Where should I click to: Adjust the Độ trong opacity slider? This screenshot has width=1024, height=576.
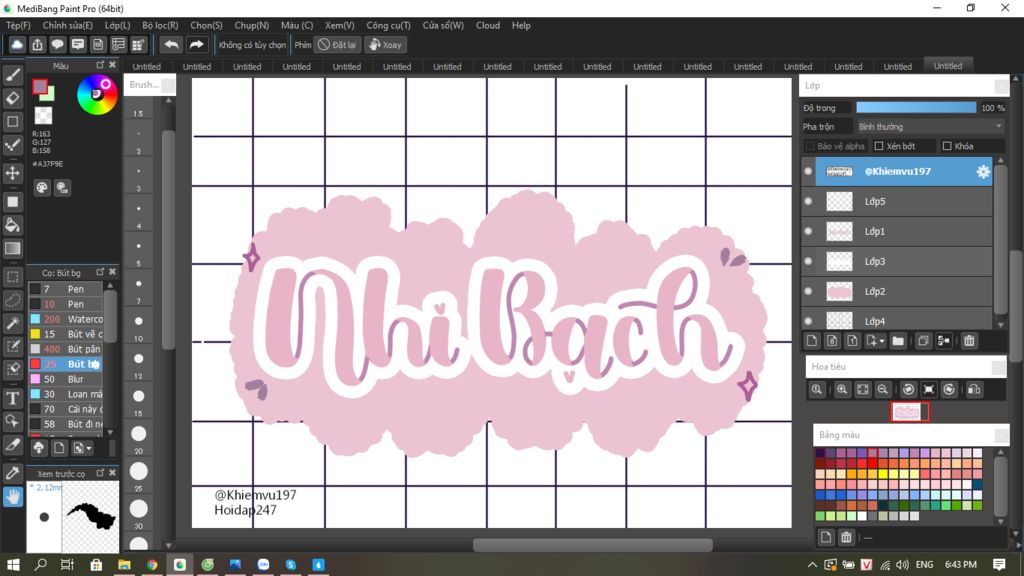click(x=916, y=108)
